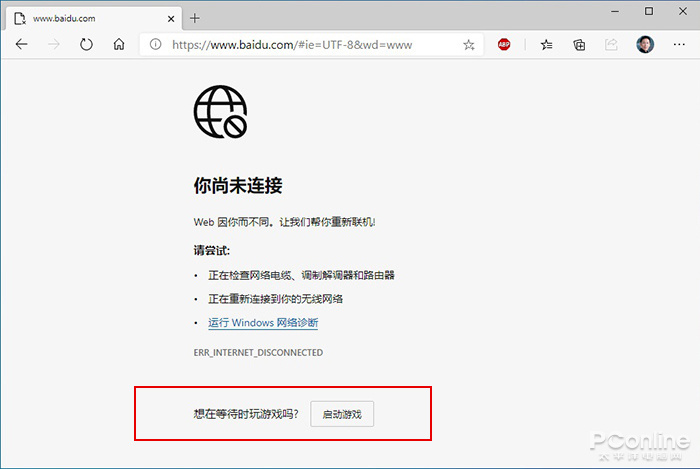Open Settings and more ellipsis menu
700x469 pixels.
pos(679,44)
